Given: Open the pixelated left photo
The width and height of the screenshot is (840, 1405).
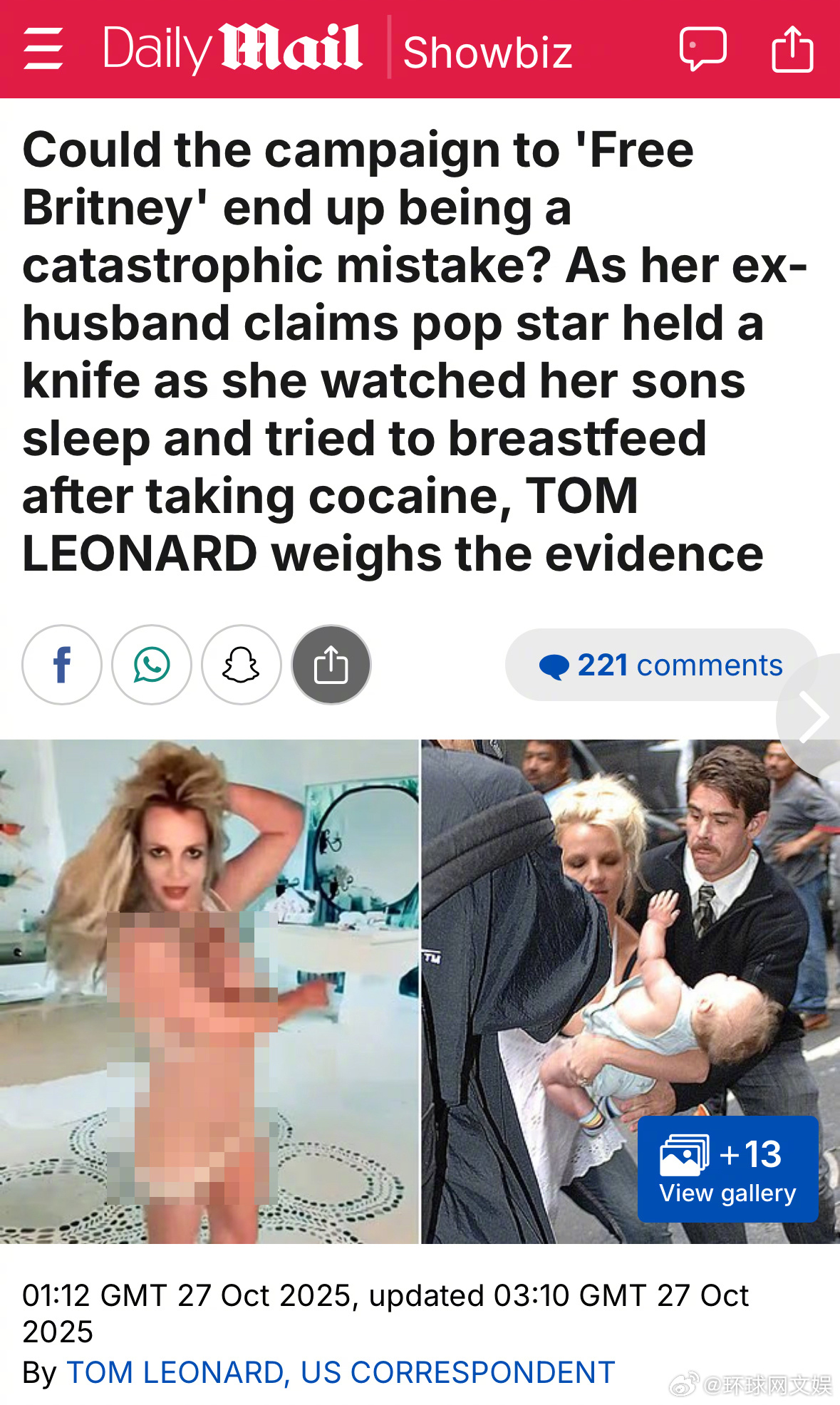Looking at the screenshot, I should point(209,992).
